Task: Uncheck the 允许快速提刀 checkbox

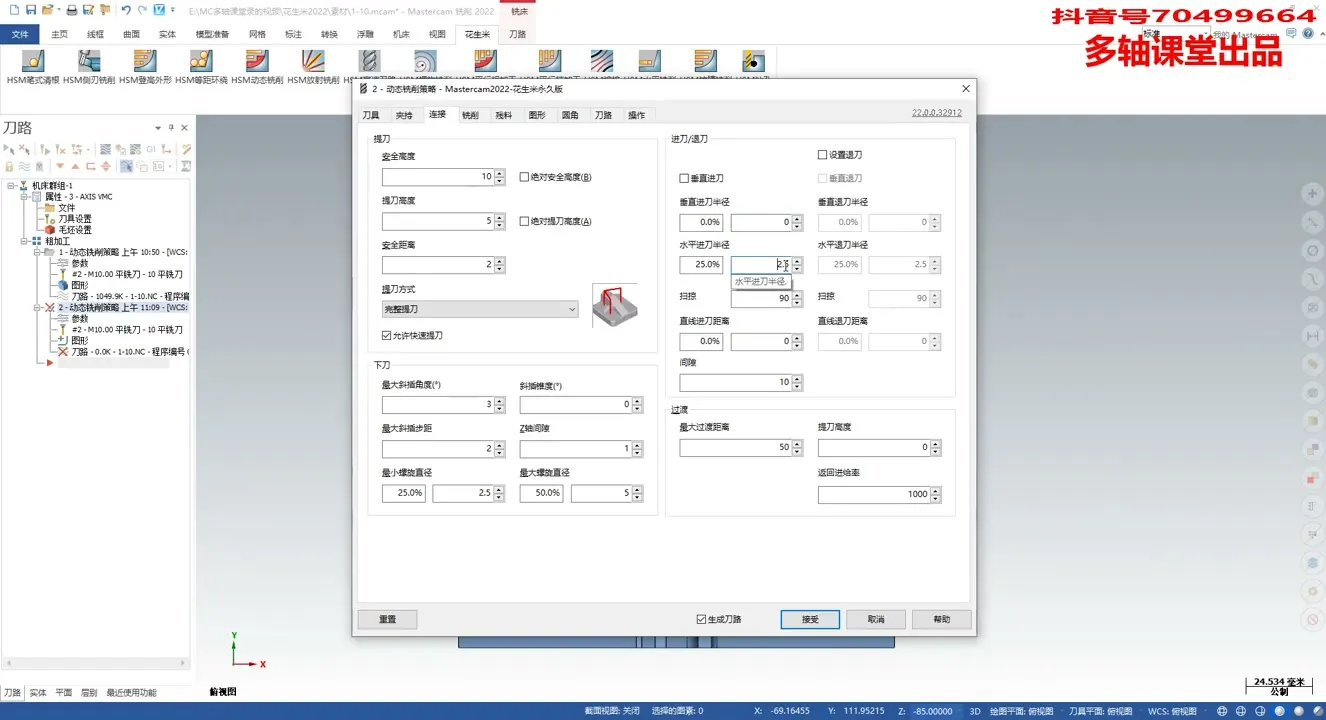Action: 387,336
